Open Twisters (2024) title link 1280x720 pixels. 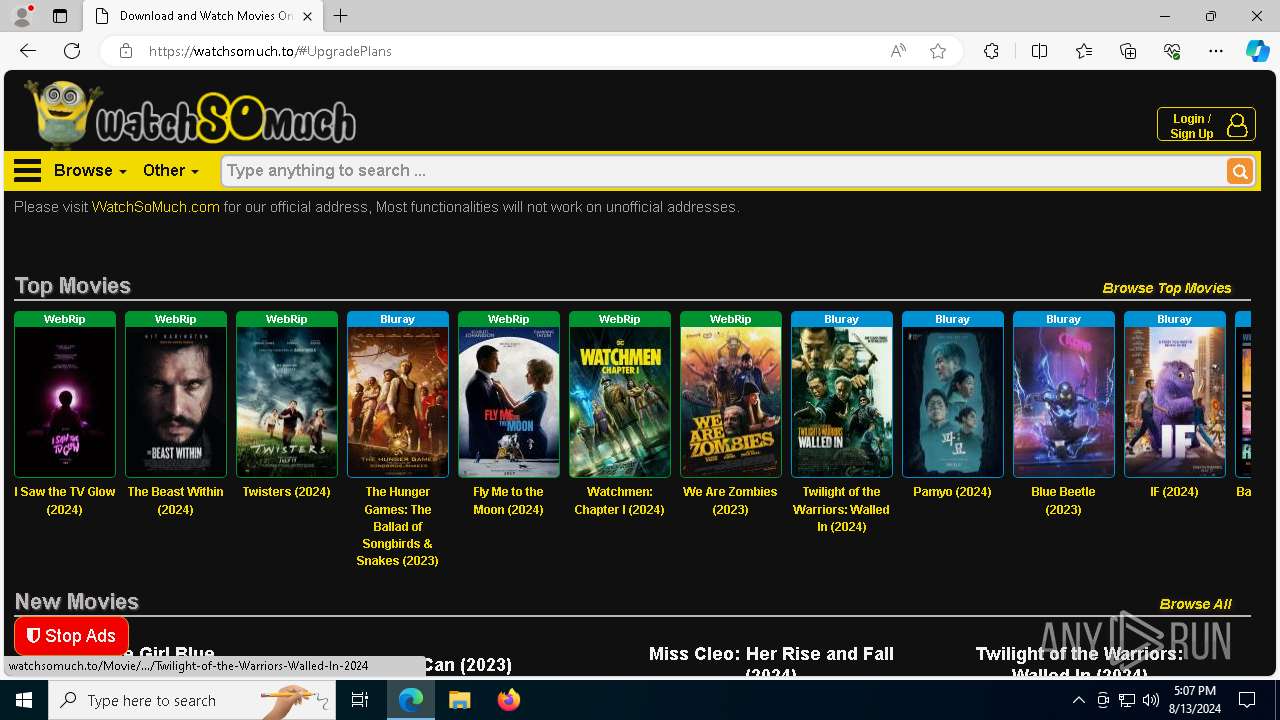[286, 492]
